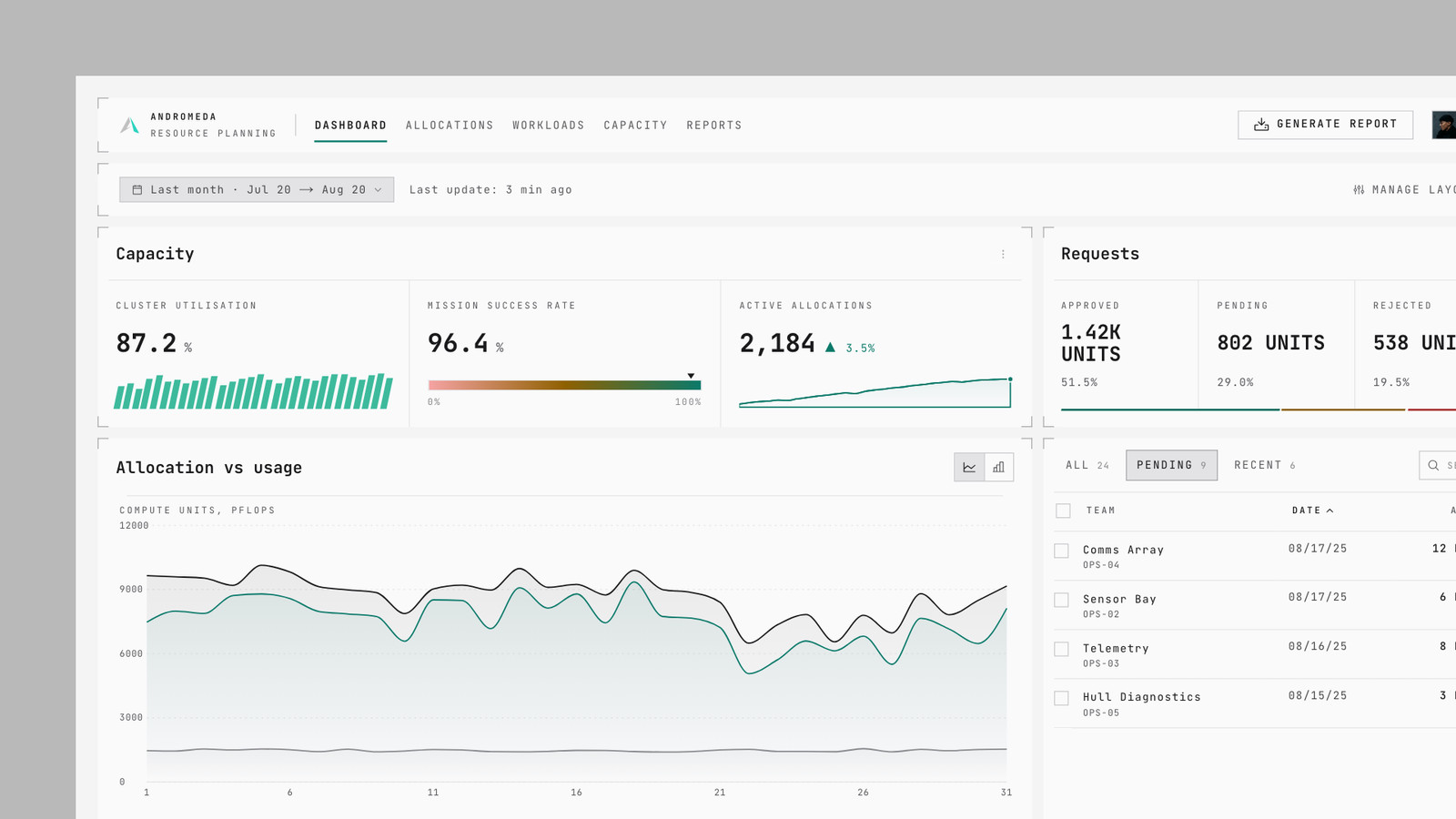Switch chart to bar view icon

[x=998, y=467]
